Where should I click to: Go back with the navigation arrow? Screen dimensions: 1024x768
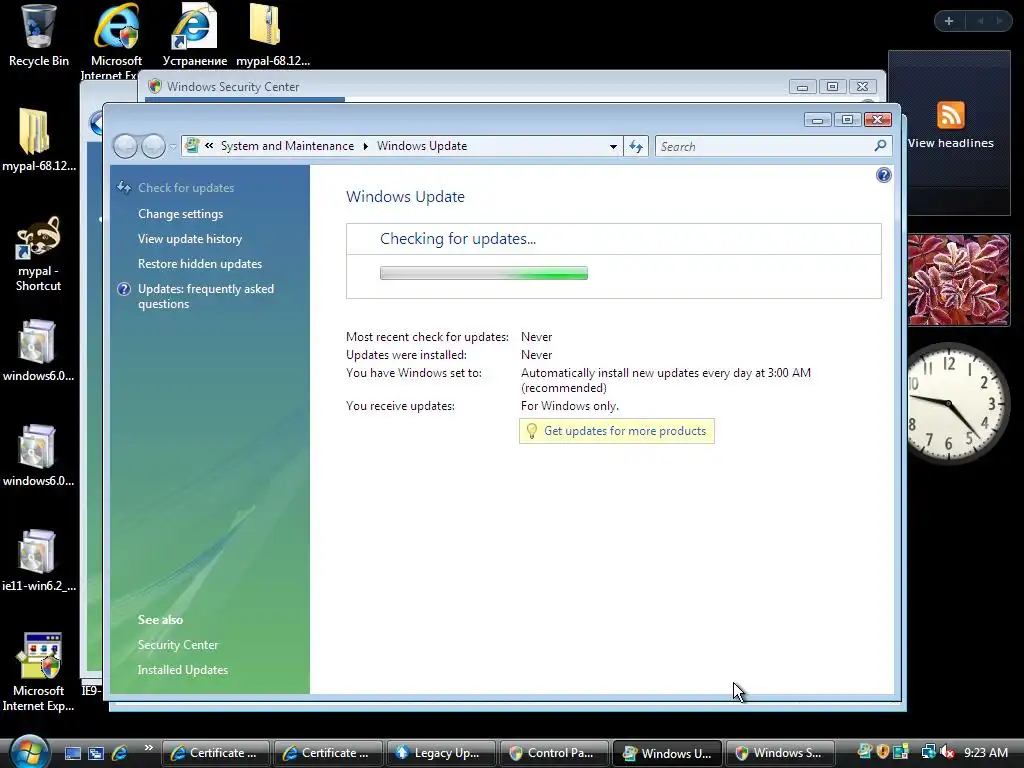coord(125,146)
